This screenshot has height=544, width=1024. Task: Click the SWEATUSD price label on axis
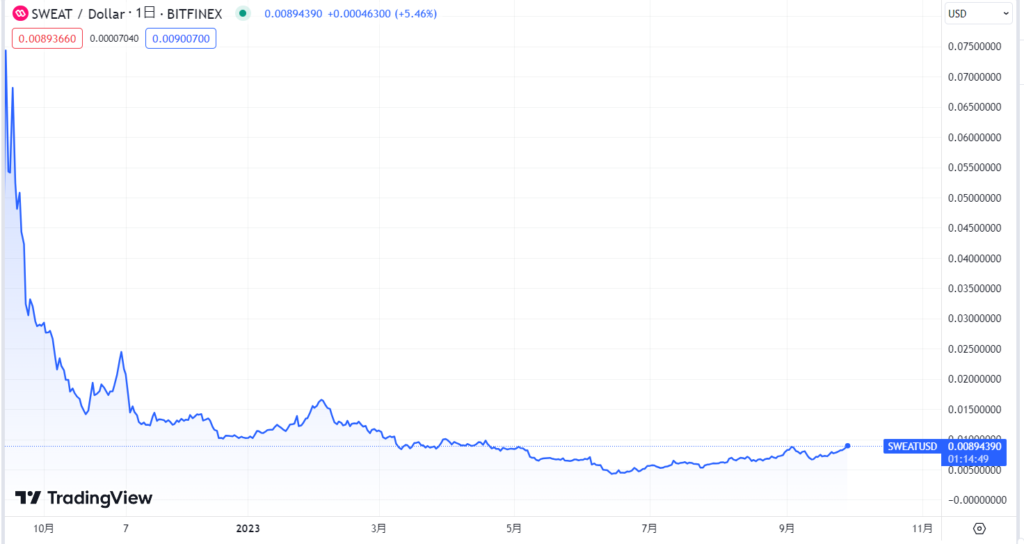coord(911,446)
